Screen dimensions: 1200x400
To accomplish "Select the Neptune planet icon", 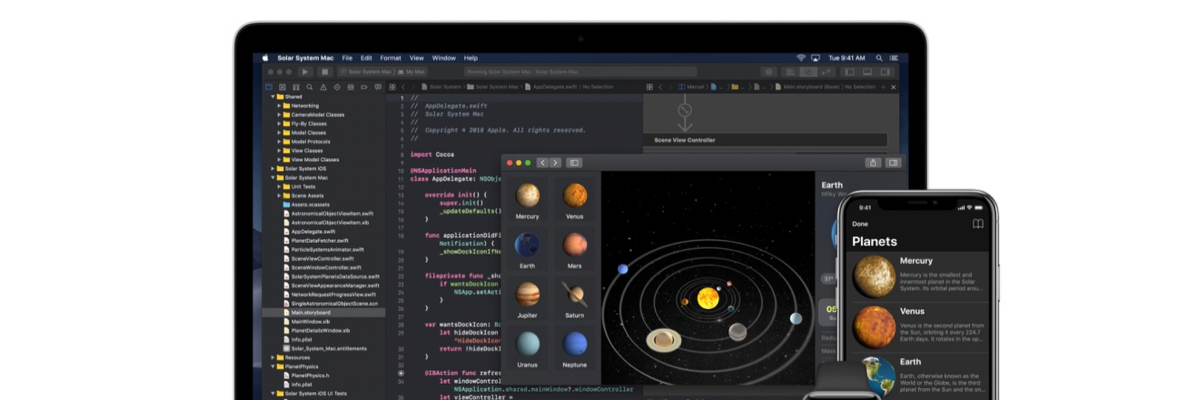I will [574, 344].
